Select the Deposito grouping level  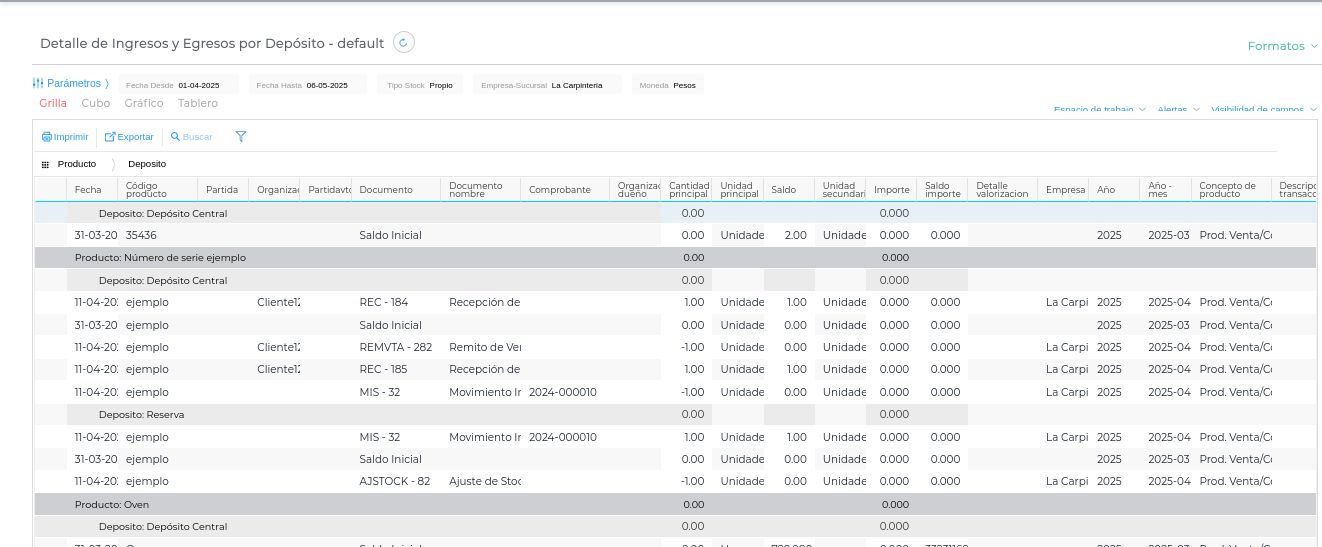(147, 164)
